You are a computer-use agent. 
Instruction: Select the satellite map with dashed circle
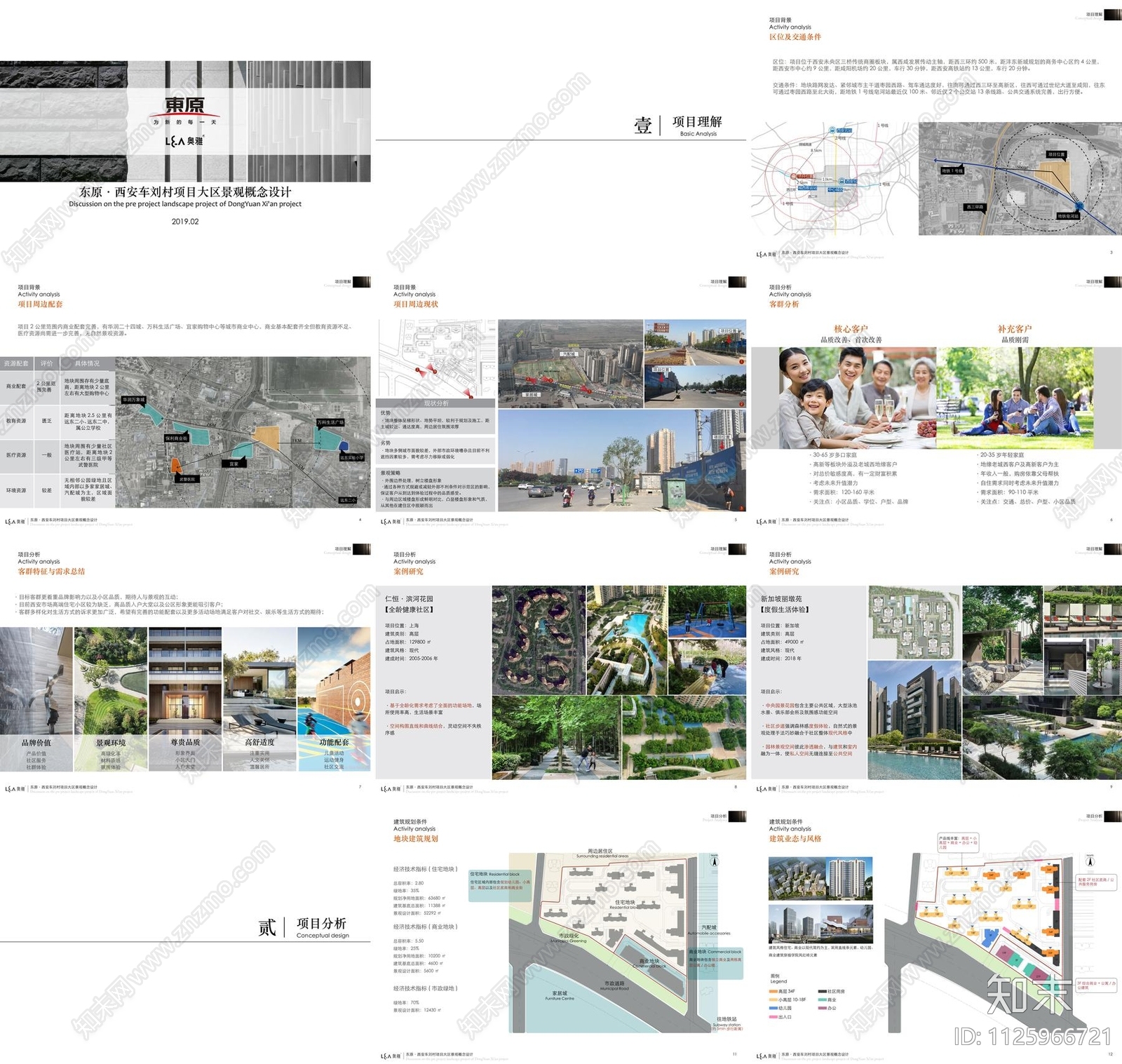(x=1020, y=179)
